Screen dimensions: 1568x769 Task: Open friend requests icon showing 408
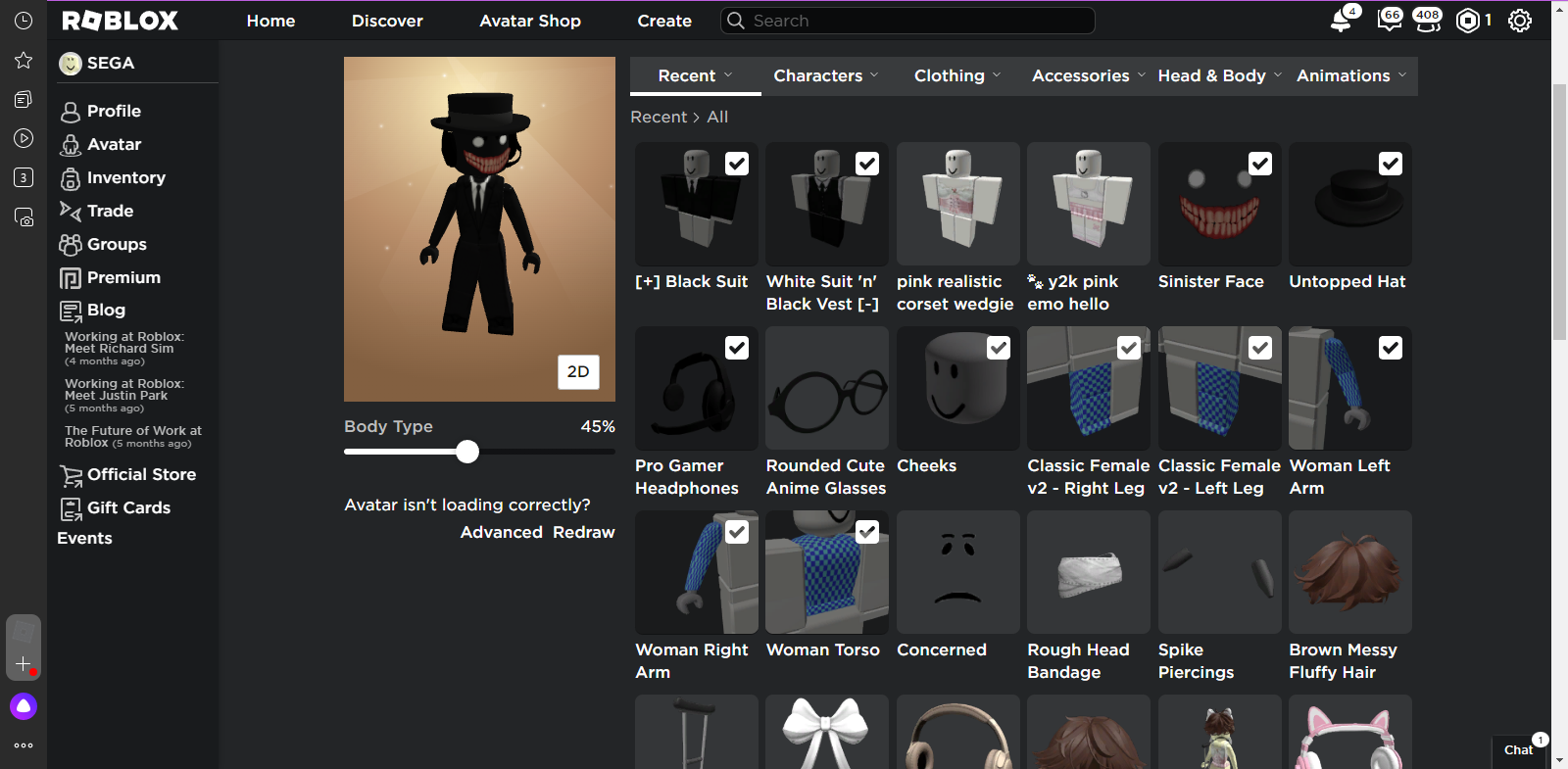1428,21
